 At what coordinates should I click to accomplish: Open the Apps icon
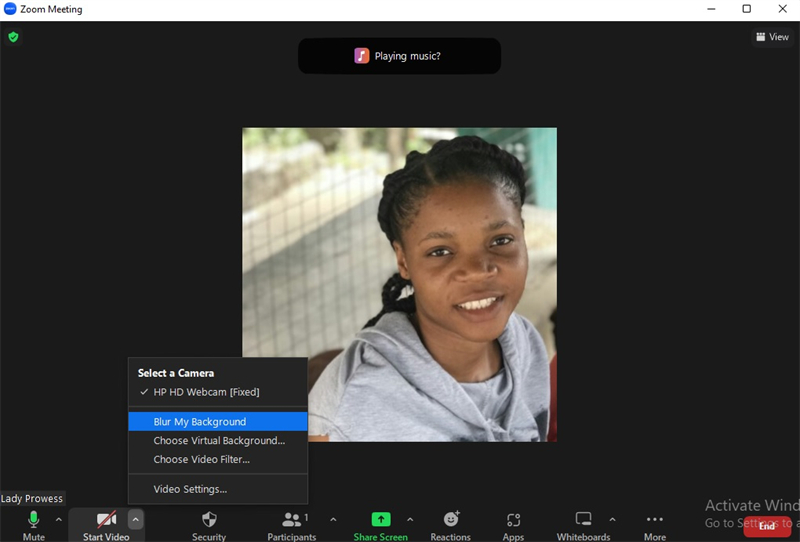[513, 520]
